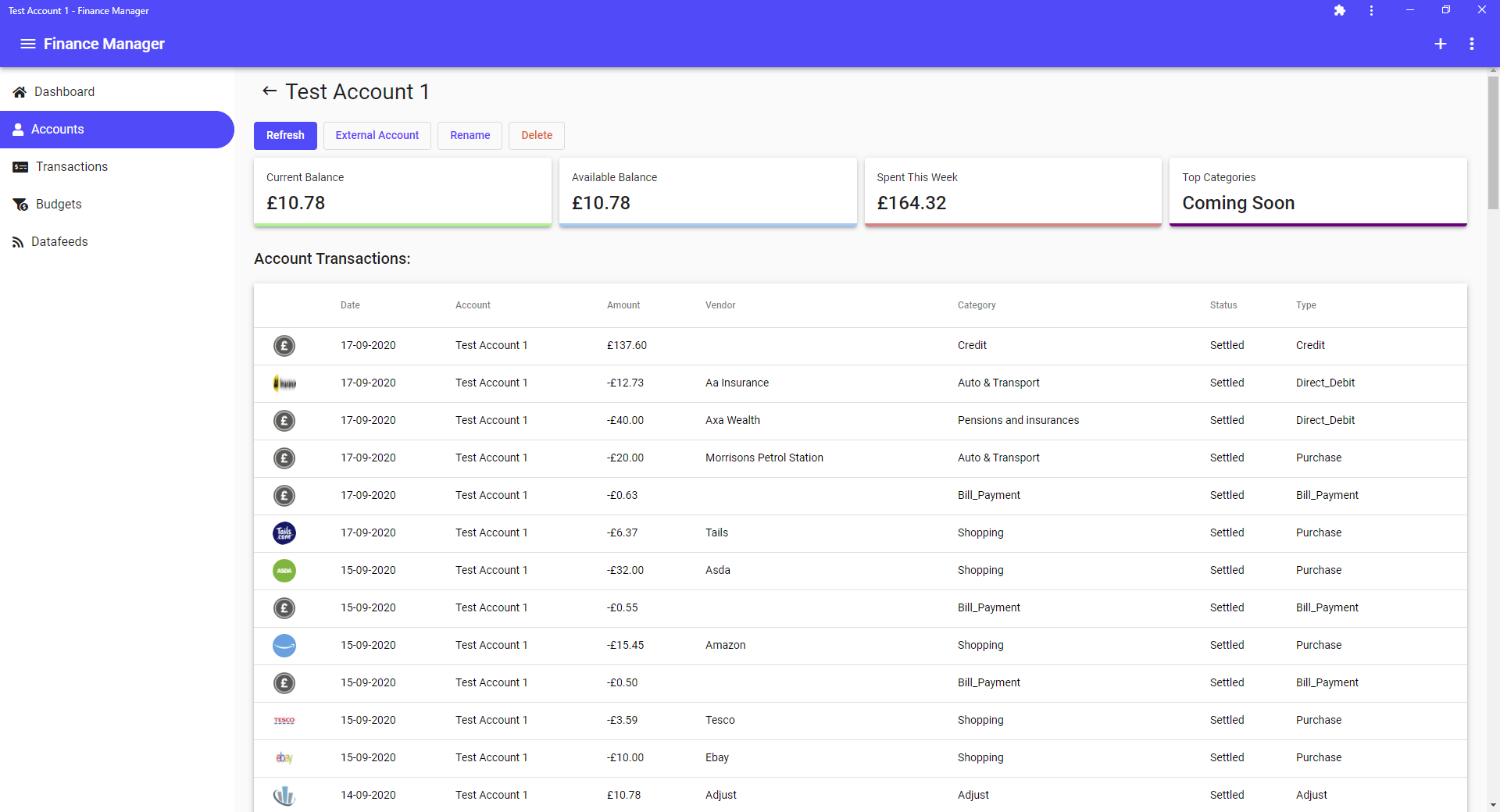Open Transactions from the sidebar
Image resolution: width=1500 pixels, height=812 pixels.
(x=71, y=167)
